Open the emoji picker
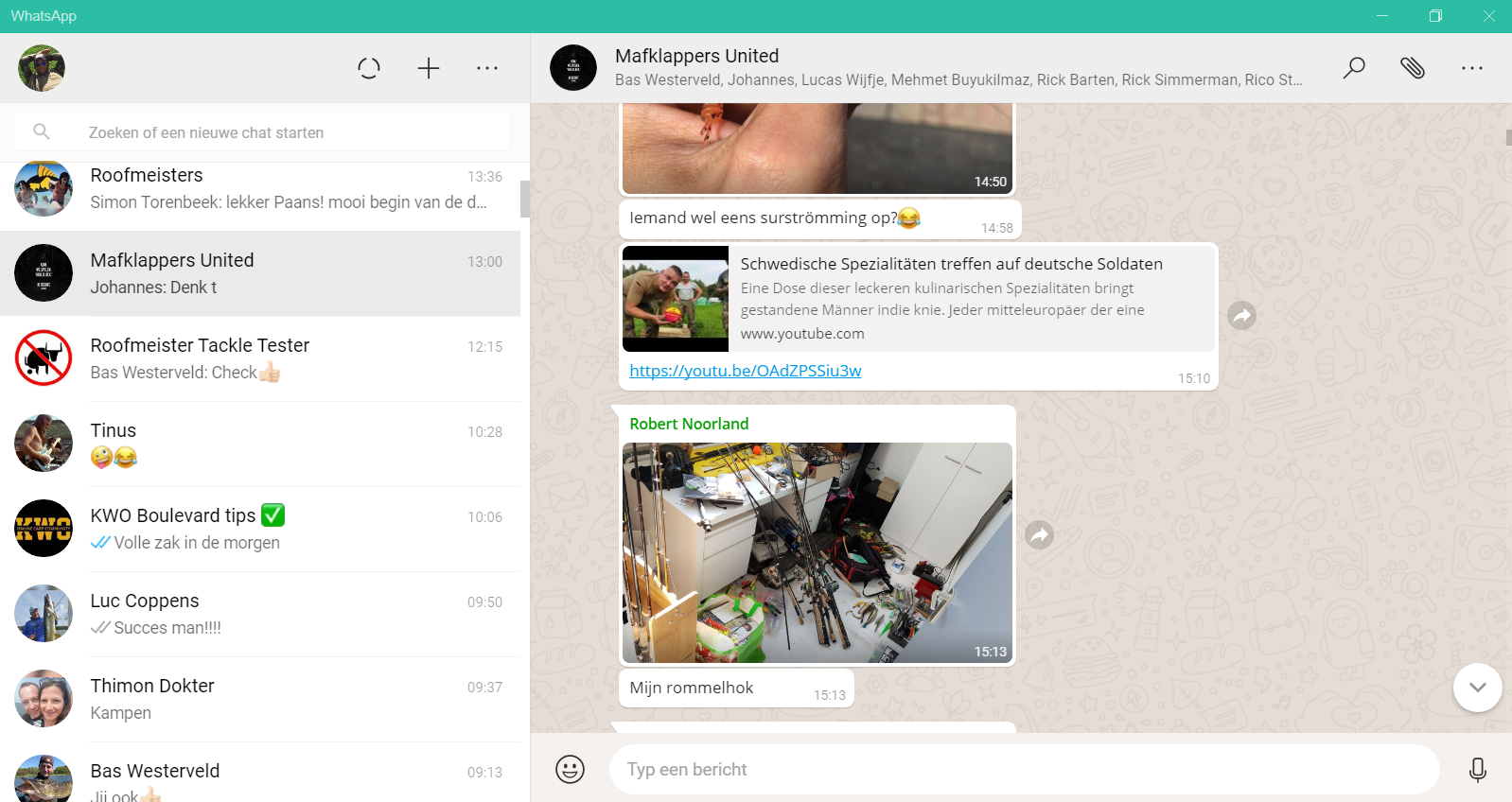 point(570,769)
